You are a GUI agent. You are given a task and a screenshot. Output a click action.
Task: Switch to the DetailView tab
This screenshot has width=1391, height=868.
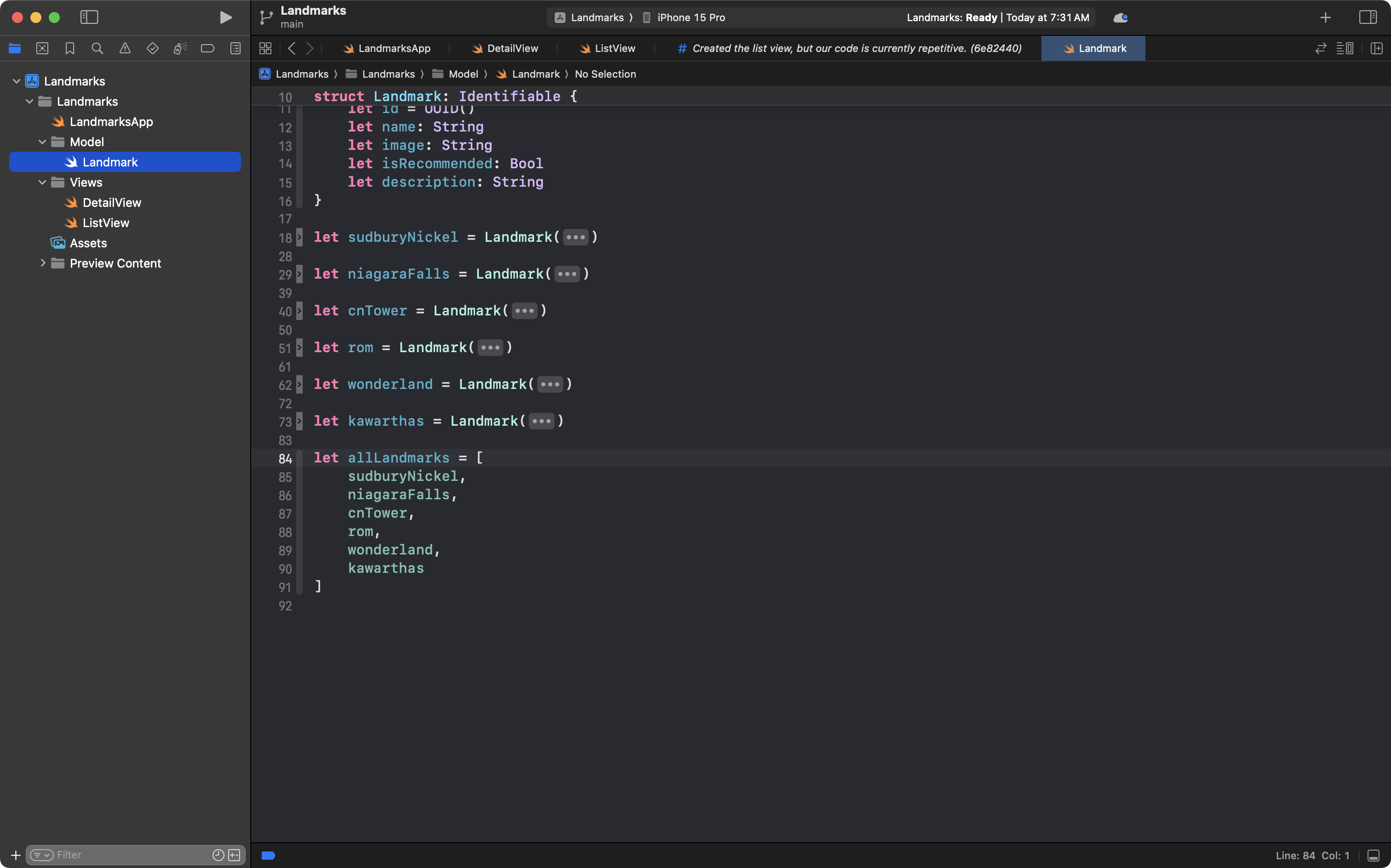pyautogui.click(x=504, y=48)
